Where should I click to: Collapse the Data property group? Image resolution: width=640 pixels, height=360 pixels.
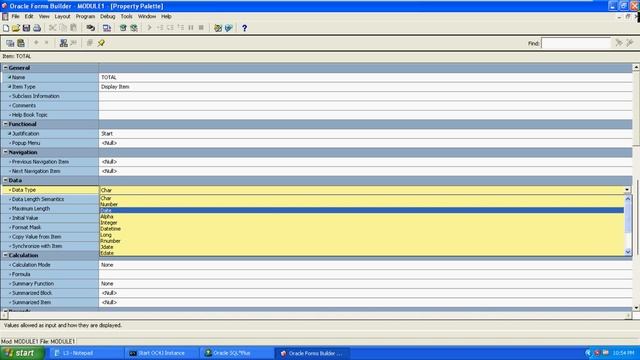pyautogui.click(x=6, y=180)
